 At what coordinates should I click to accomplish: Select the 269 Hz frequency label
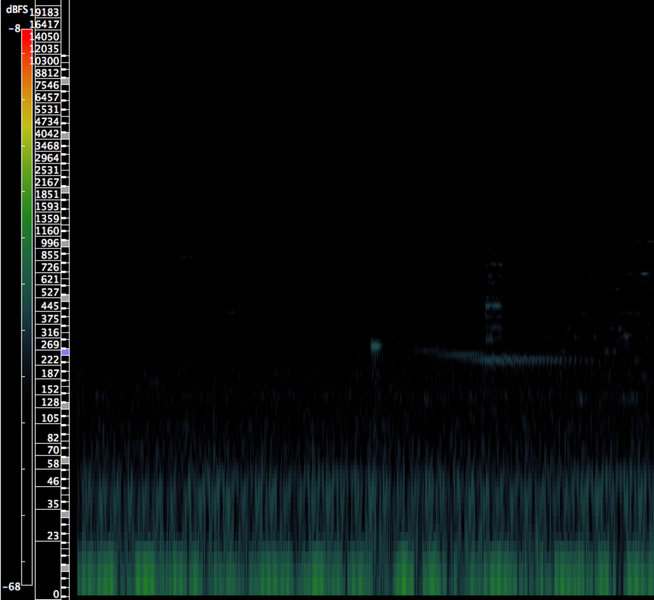tap(50, 345)
